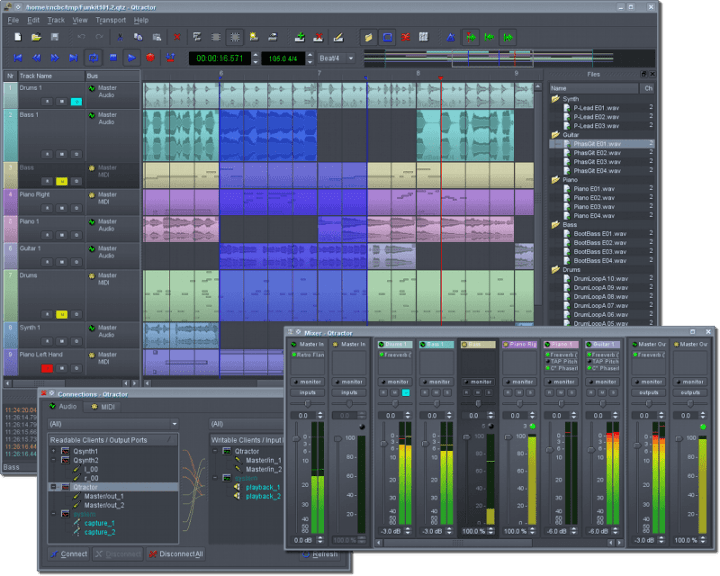Click the Connect button
Viewport: 720px width, 576px height.
[68, 553]
